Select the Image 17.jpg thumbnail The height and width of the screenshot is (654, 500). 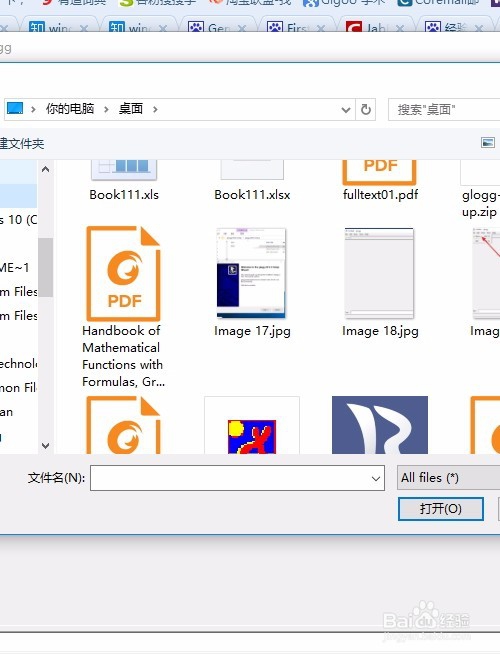[x=251, y=273]
